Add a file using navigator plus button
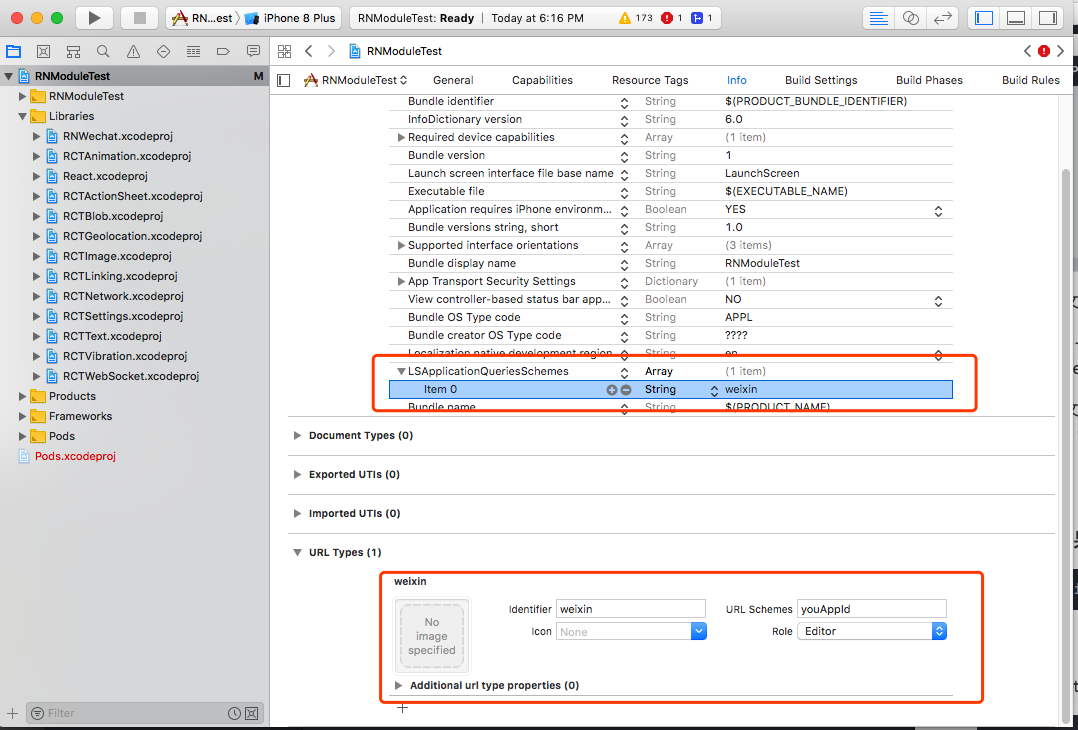The height and width of the screenshot is (730, 1078). pyautogui.click(x=12, y=714)
